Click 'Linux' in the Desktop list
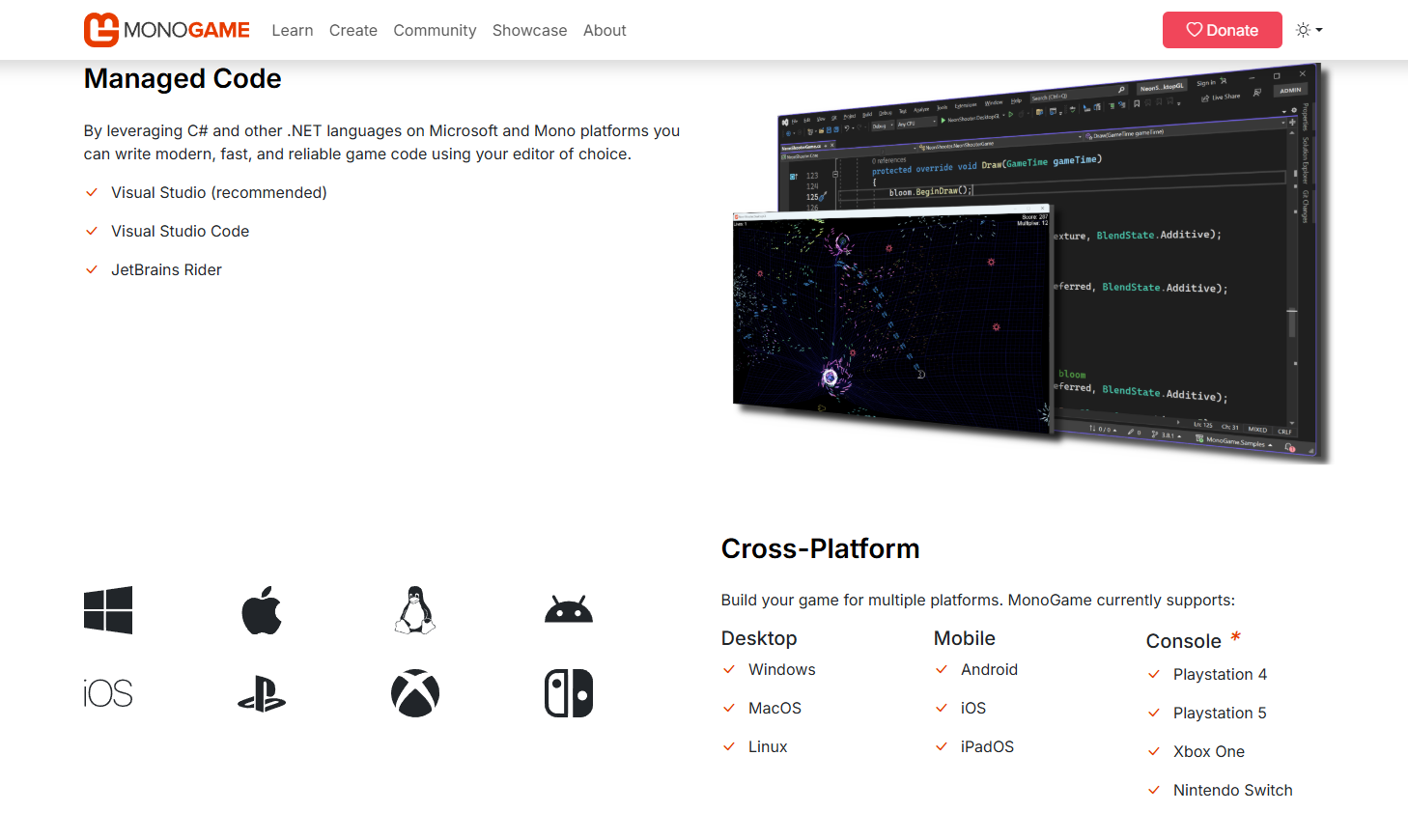 pos(768,747)
